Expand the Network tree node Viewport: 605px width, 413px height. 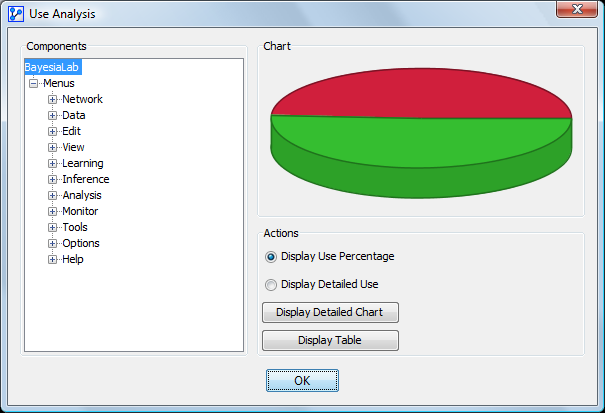(x=53, y=100)
